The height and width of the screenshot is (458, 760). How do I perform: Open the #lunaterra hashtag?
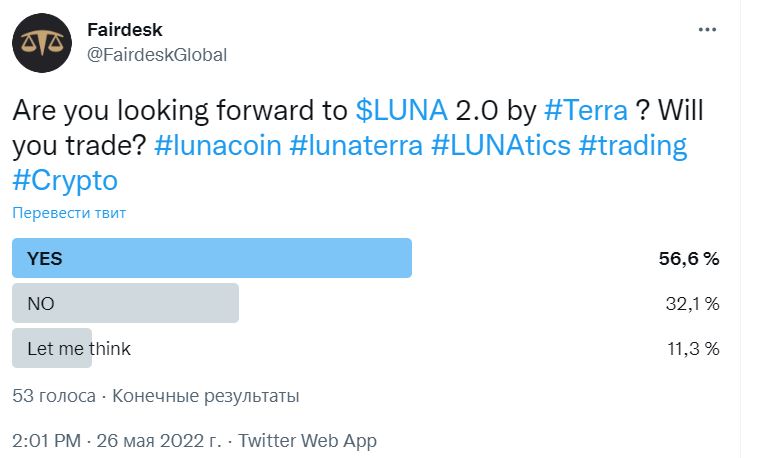(356, 145)
